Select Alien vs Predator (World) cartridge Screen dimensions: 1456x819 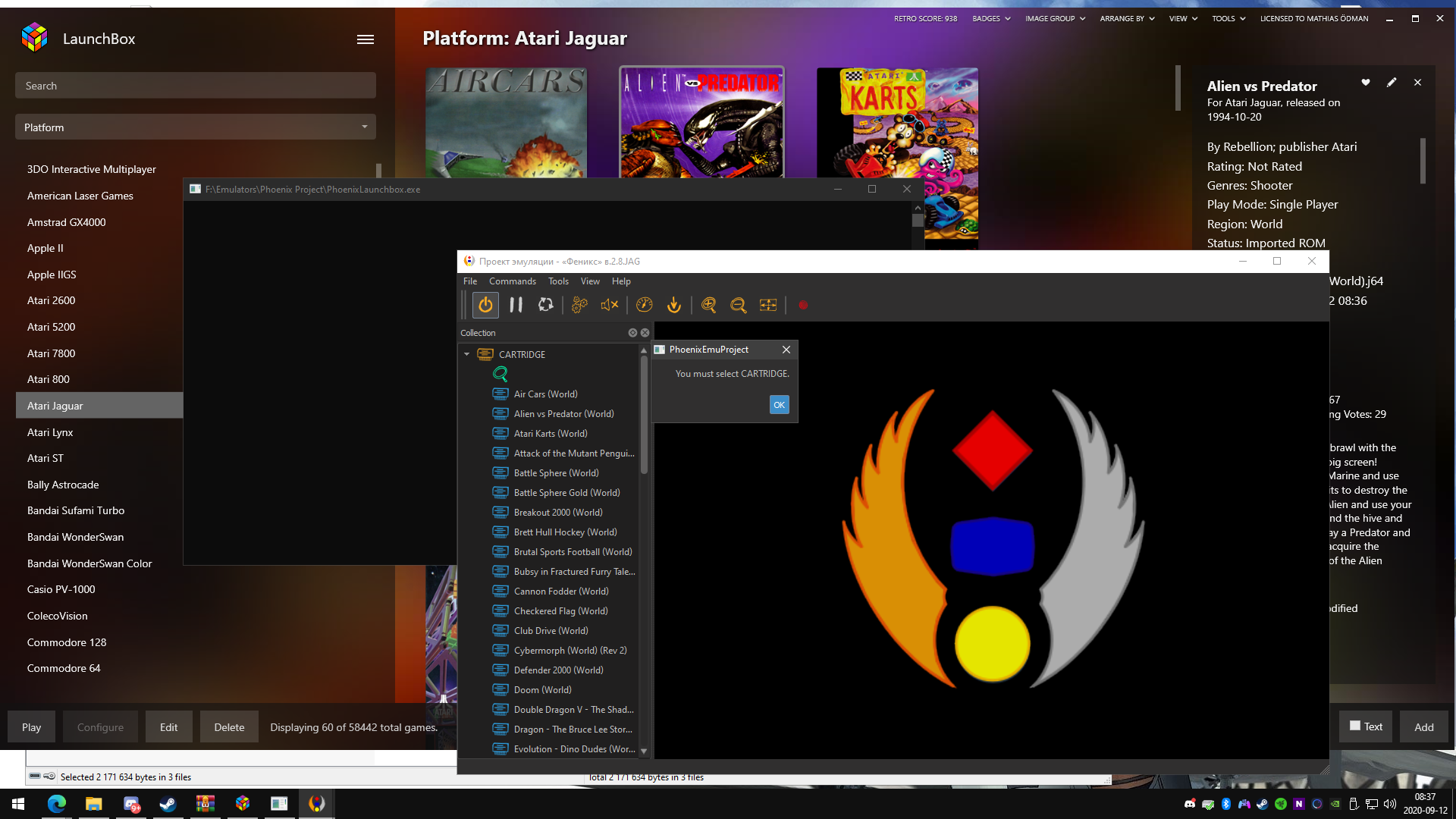(x=563, y=414)
